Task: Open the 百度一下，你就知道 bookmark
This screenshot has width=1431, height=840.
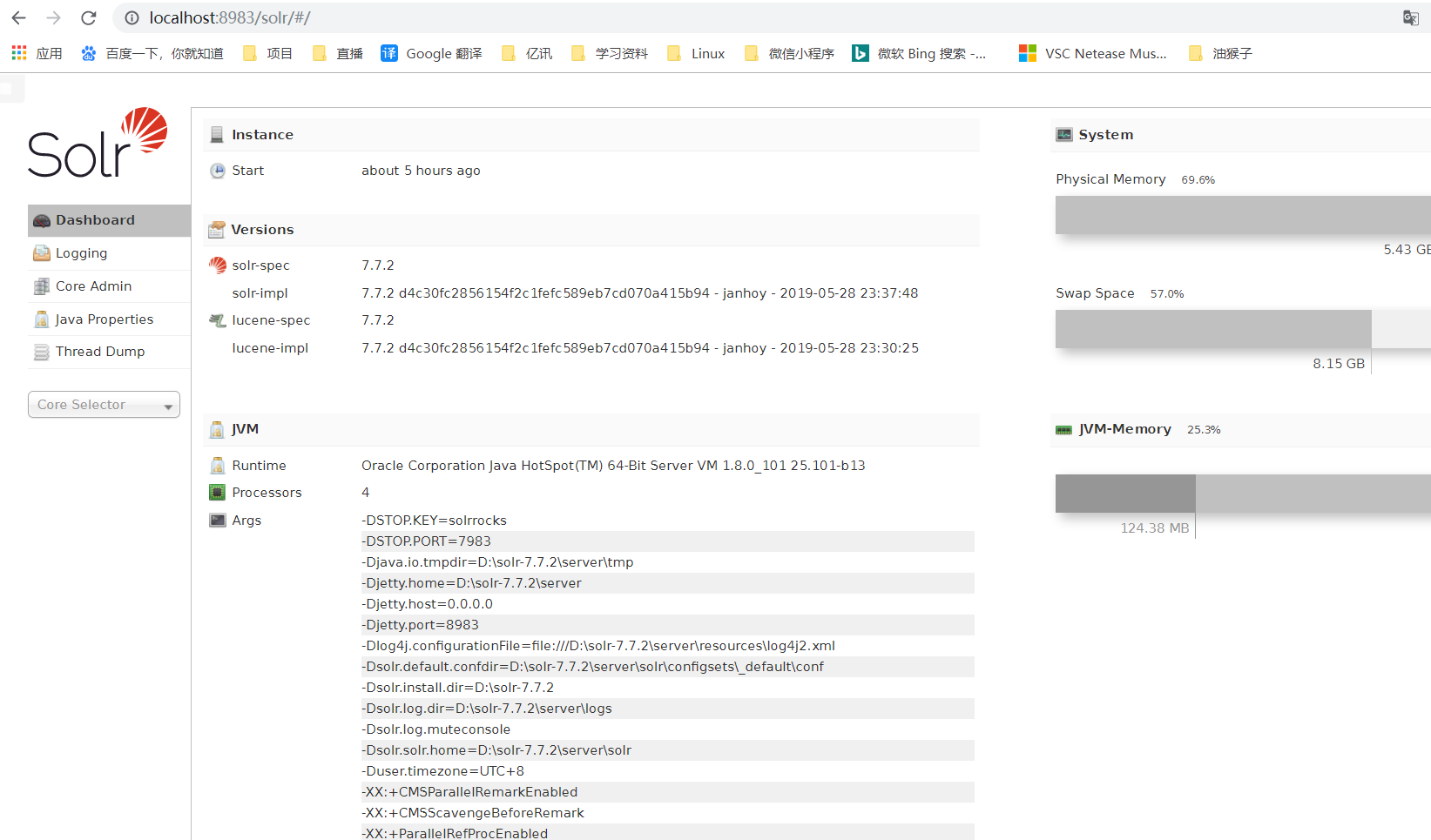Action: [x=152, y=53]
